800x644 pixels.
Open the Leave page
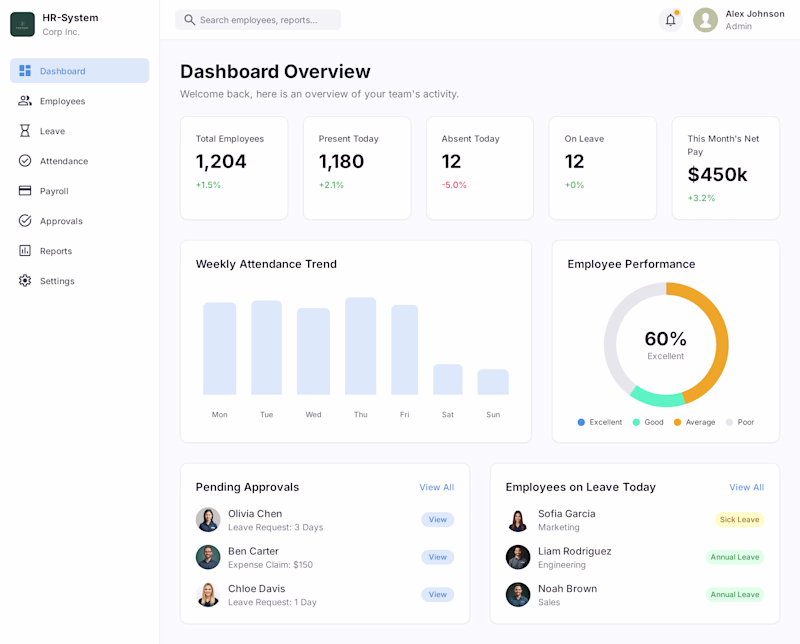click(x=80, y=131)
